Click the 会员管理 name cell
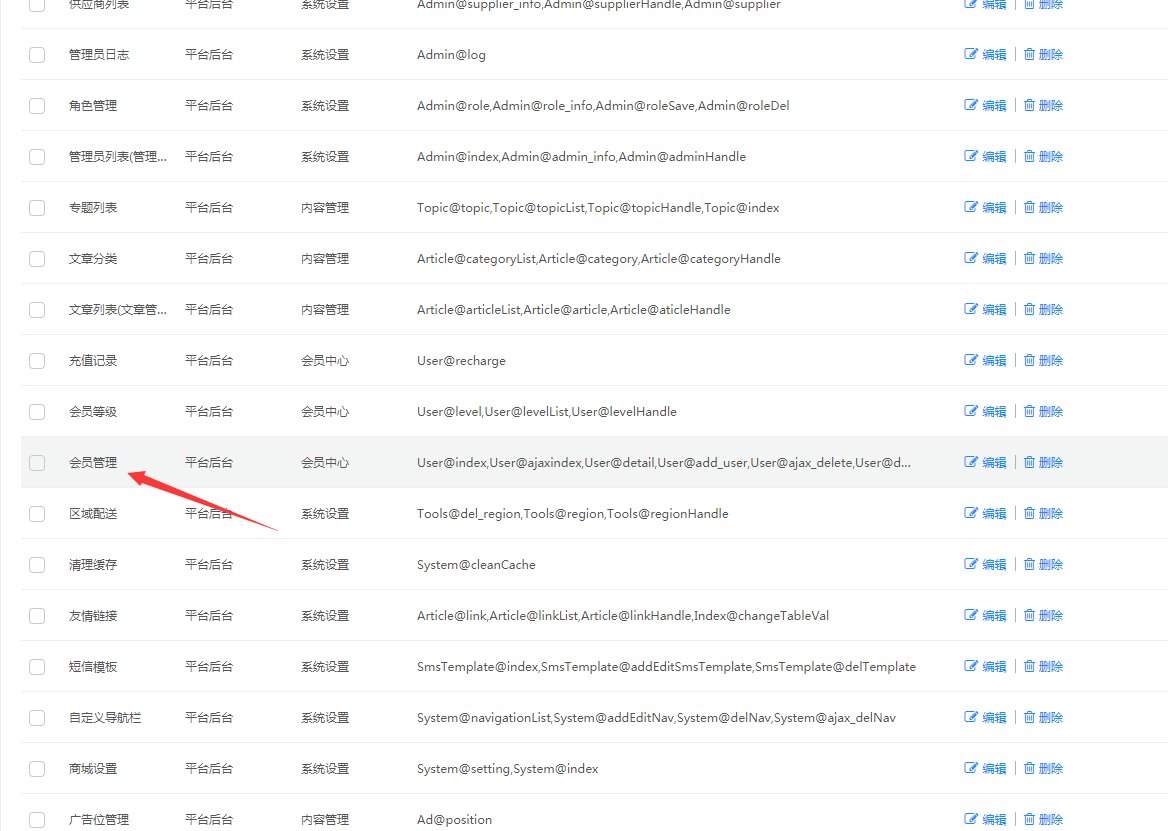This screenshot has height=831, width=1168. pyautogui.click(x=93, y=463)
